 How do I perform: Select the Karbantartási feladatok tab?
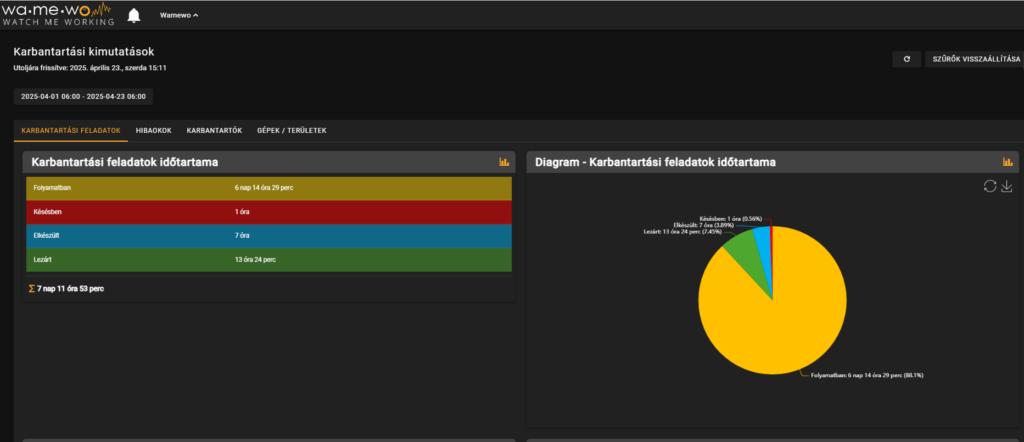(71, 131)
